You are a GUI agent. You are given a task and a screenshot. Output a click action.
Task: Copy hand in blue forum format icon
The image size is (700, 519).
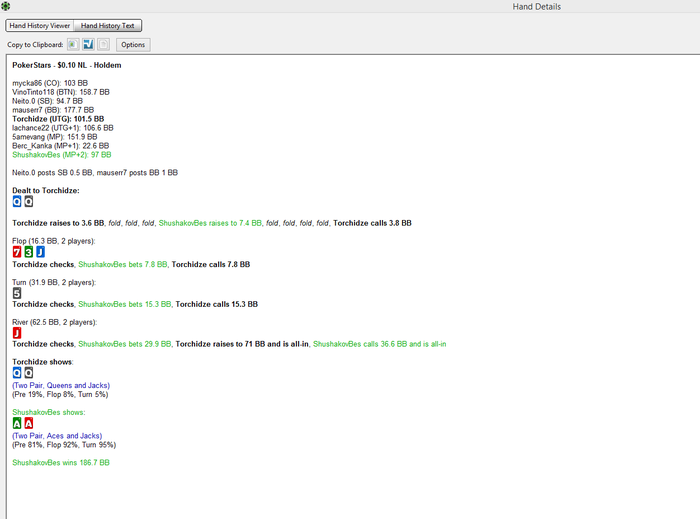point(88,45)
